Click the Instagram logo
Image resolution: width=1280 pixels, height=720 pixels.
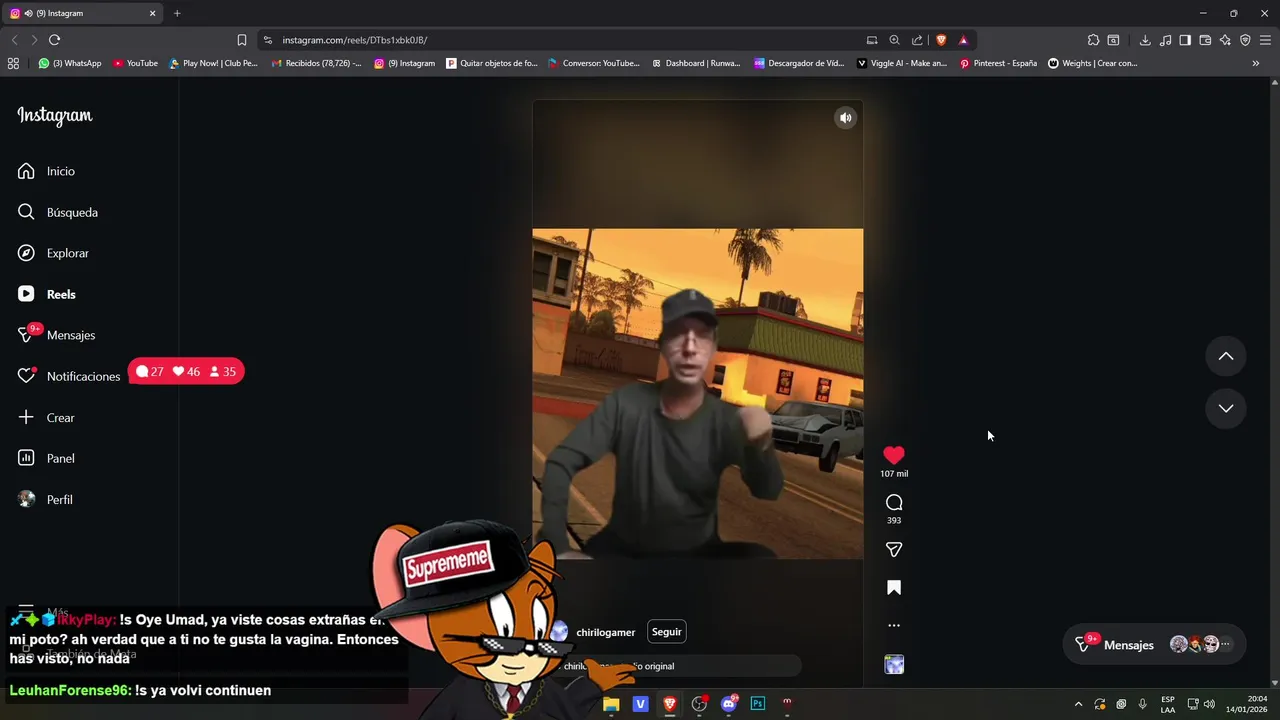[x=55, y=116]
